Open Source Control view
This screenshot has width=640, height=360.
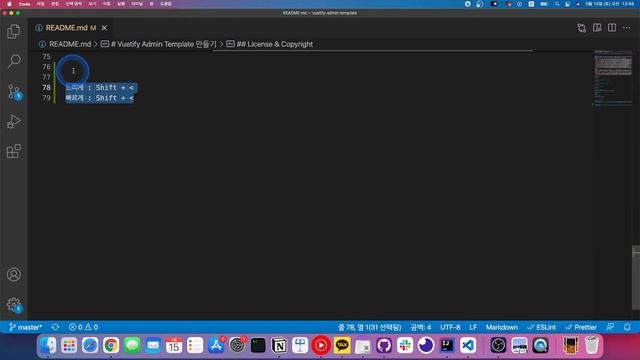(13, 91)
